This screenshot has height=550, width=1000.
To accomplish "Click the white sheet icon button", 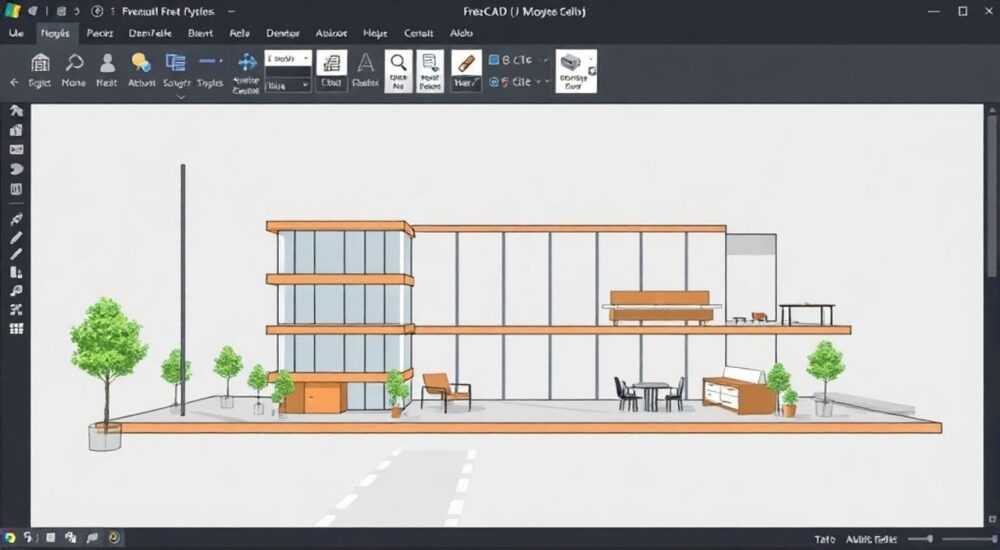I will [332, 63].
